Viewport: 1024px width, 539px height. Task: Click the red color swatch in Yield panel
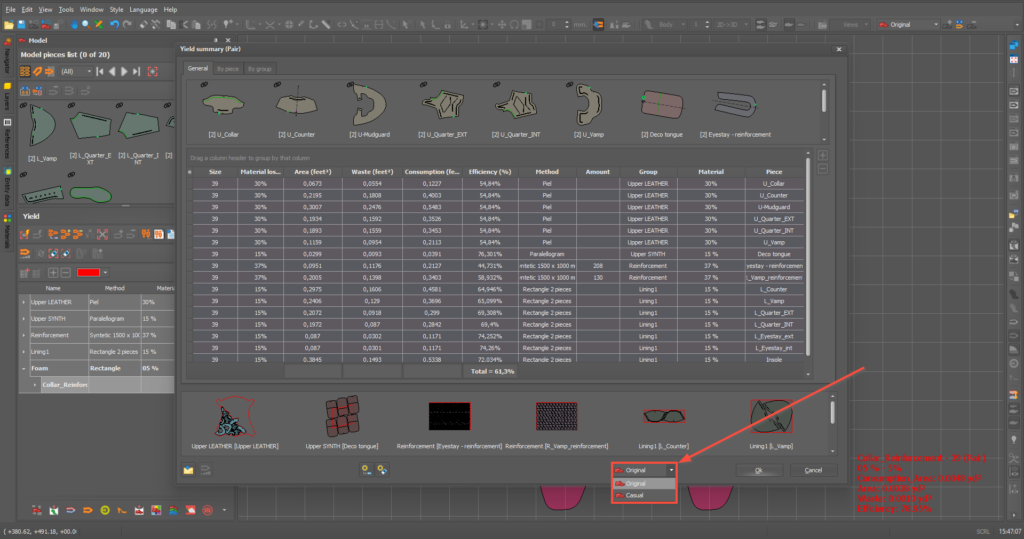(x=87, y=272)
